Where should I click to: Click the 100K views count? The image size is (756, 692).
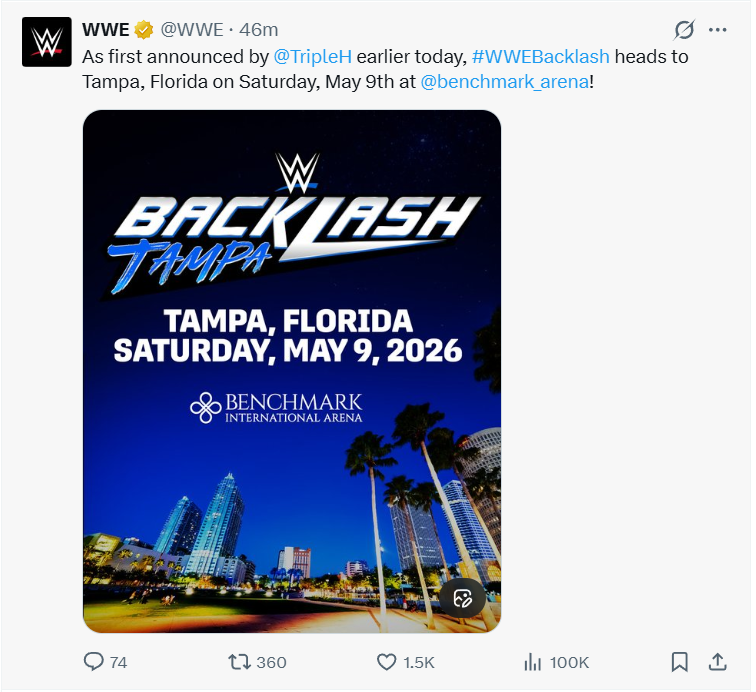569,663
